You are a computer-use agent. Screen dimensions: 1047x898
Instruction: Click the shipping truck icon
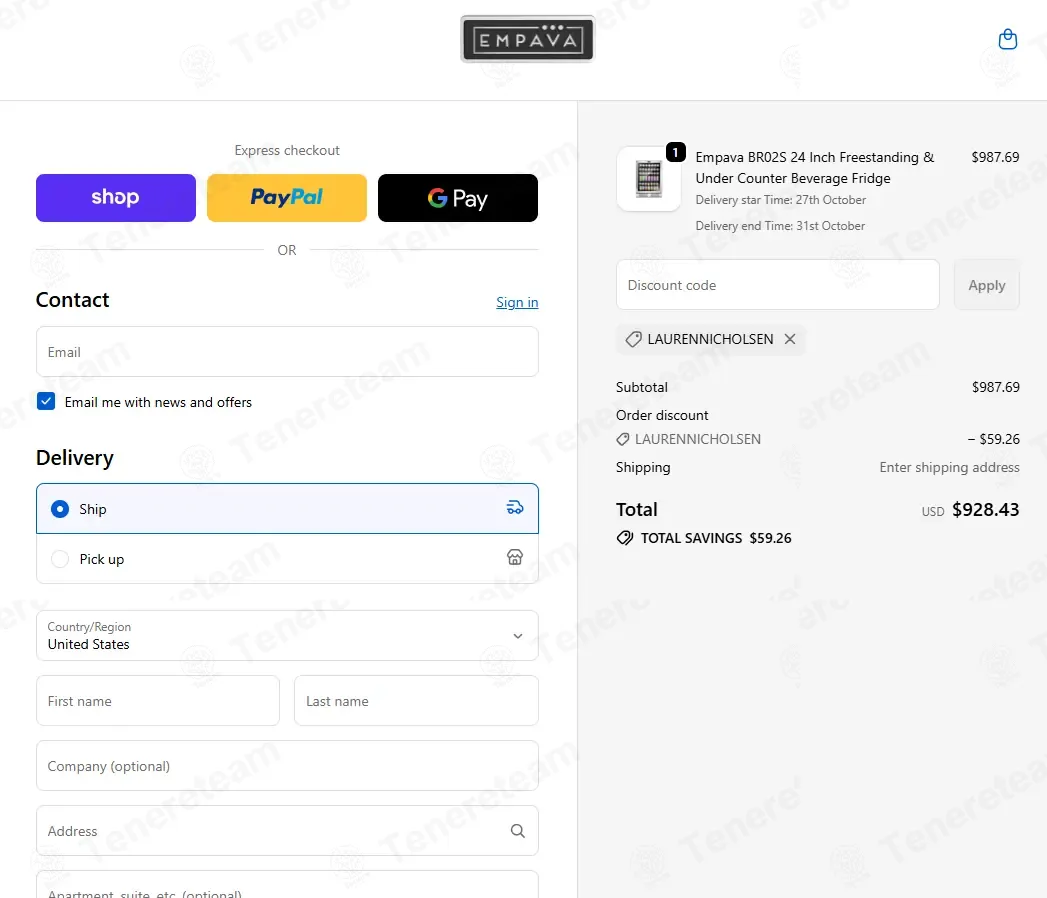click(515, 507)
